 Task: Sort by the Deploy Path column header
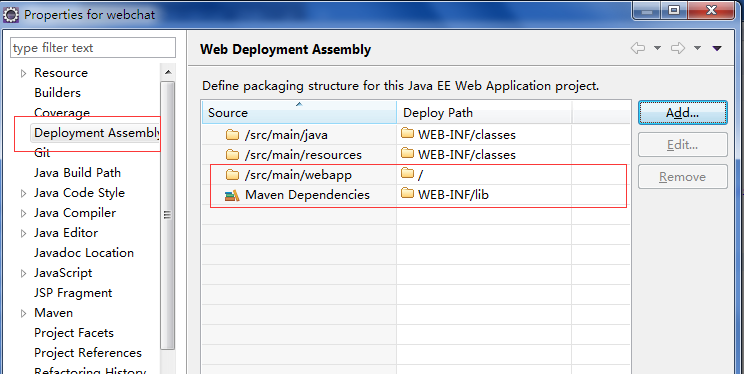click(x=484, y=112)
